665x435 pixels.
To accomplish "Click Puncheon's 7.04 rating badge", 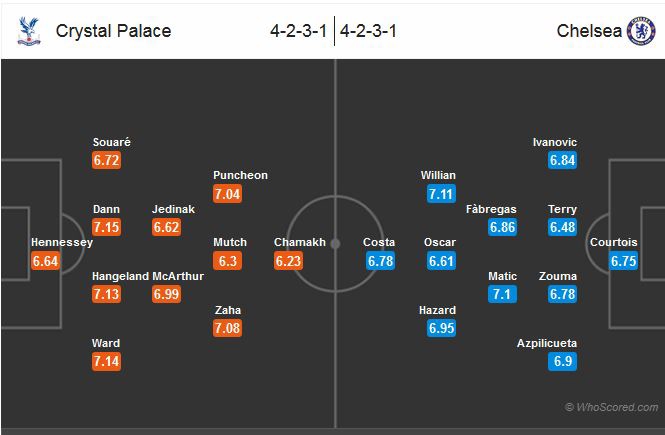I will tap(228, 194).
